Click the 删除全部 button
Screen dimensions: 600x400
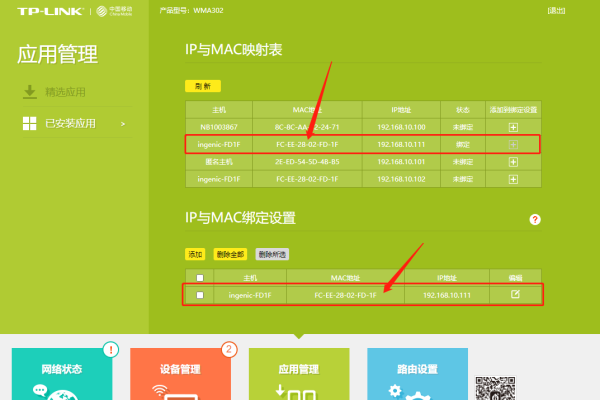coord(230,254)
